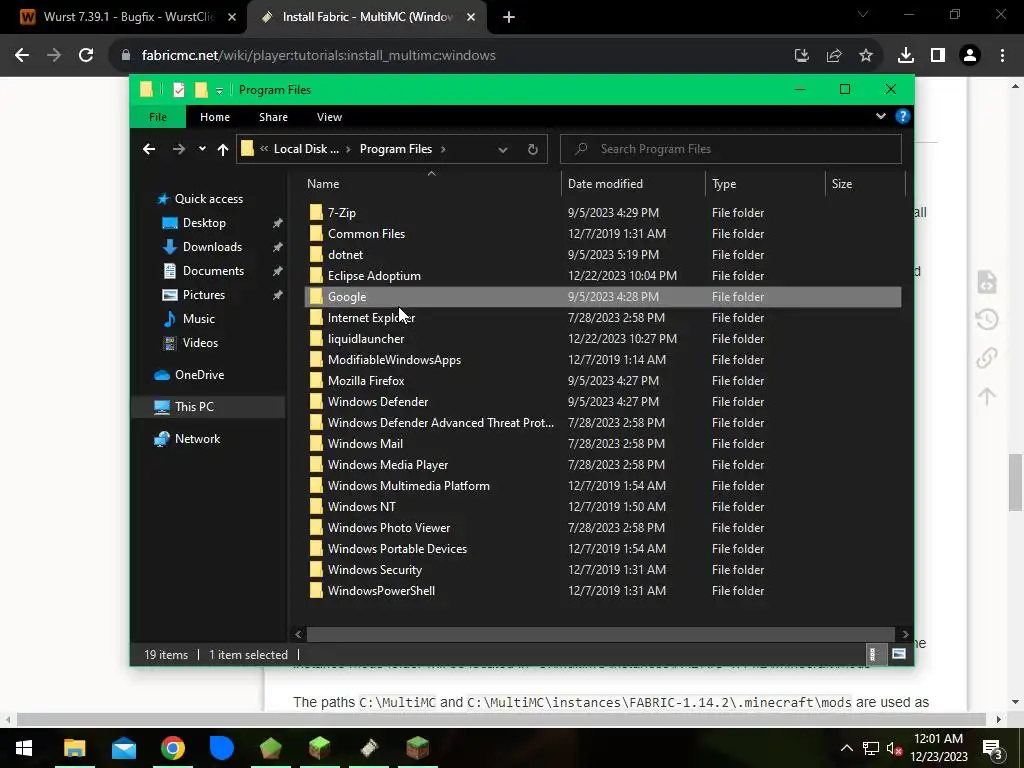Click the Chrome address bar URL
This screenshot has width=1024, height=768.
(x=319, y=56)
